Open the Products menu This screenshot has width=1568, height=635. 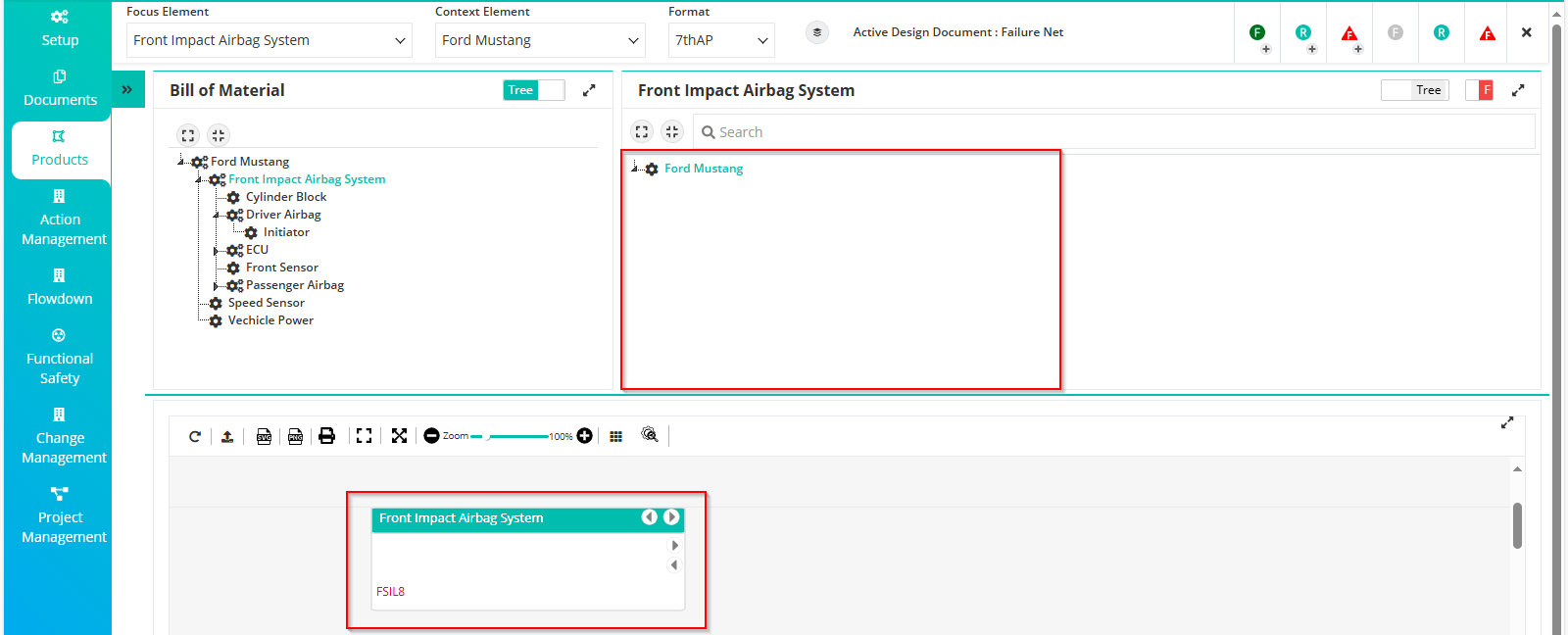coord(60,149)
